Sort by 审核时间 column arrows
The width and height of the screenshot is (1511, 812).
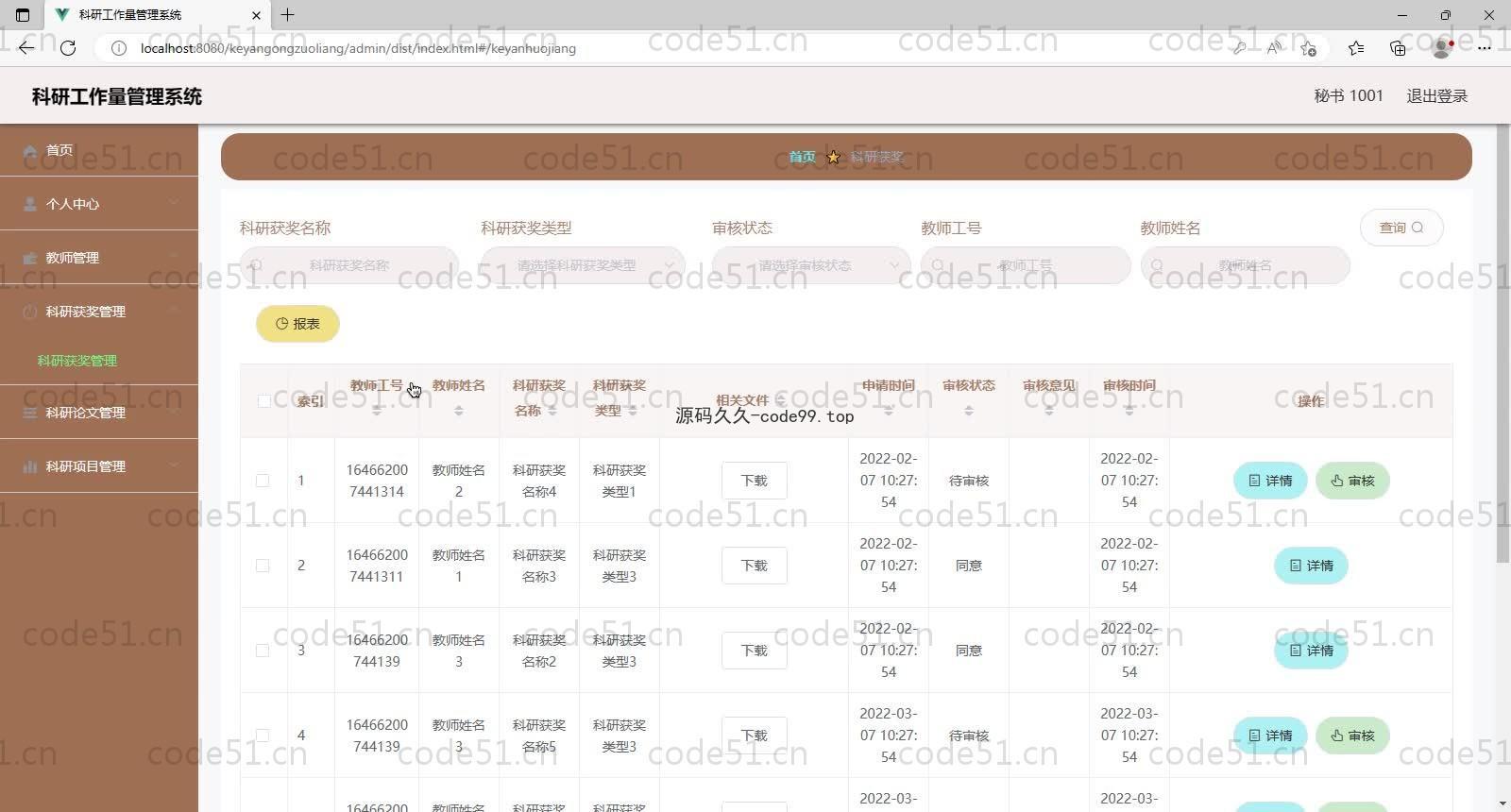coord(1129,411)
